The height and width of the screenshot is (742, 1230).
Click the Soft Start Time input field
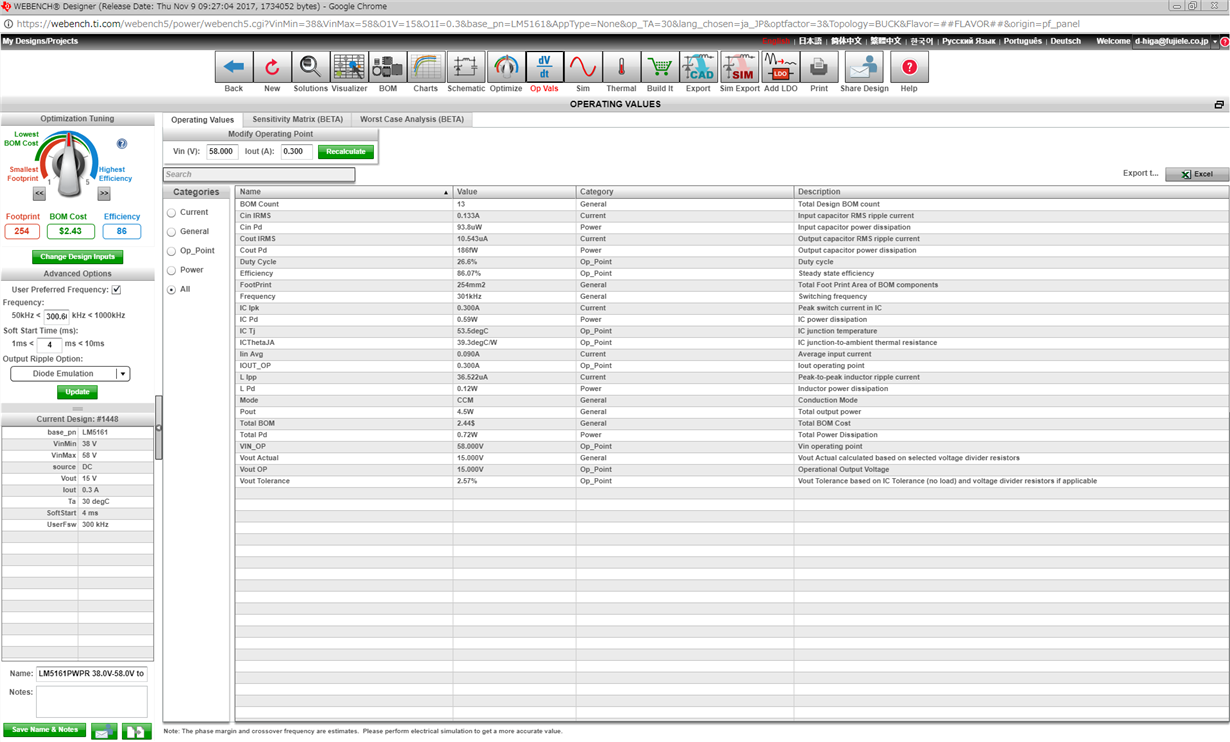[x=49, y=344]
